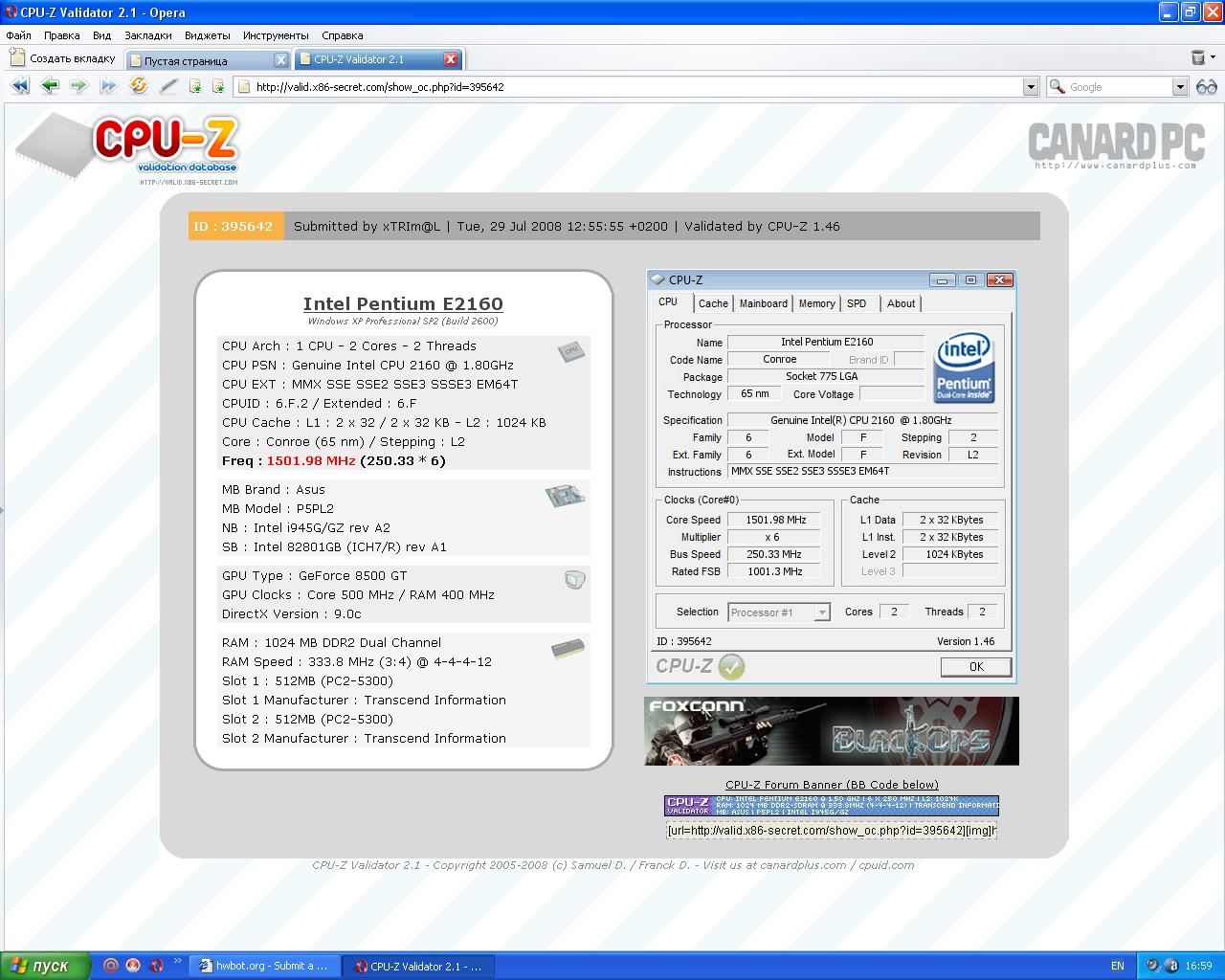The image size is (1225, 980).
Task: Click the 1501.98 MHz frequency text
Action: point(311,460)
